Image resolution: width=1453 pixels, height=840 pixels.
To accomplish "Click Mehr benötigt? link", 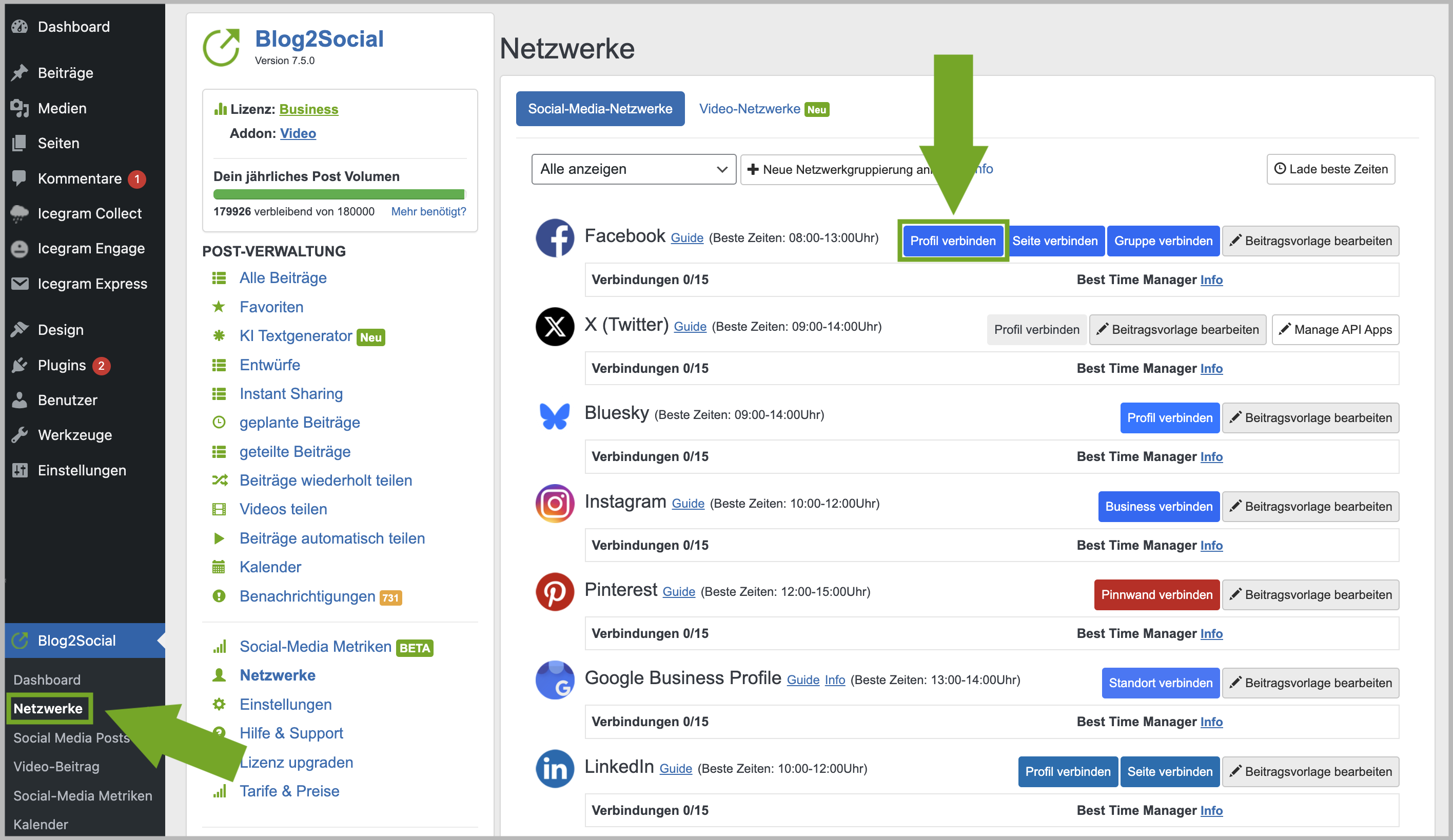I will point(428,211).
